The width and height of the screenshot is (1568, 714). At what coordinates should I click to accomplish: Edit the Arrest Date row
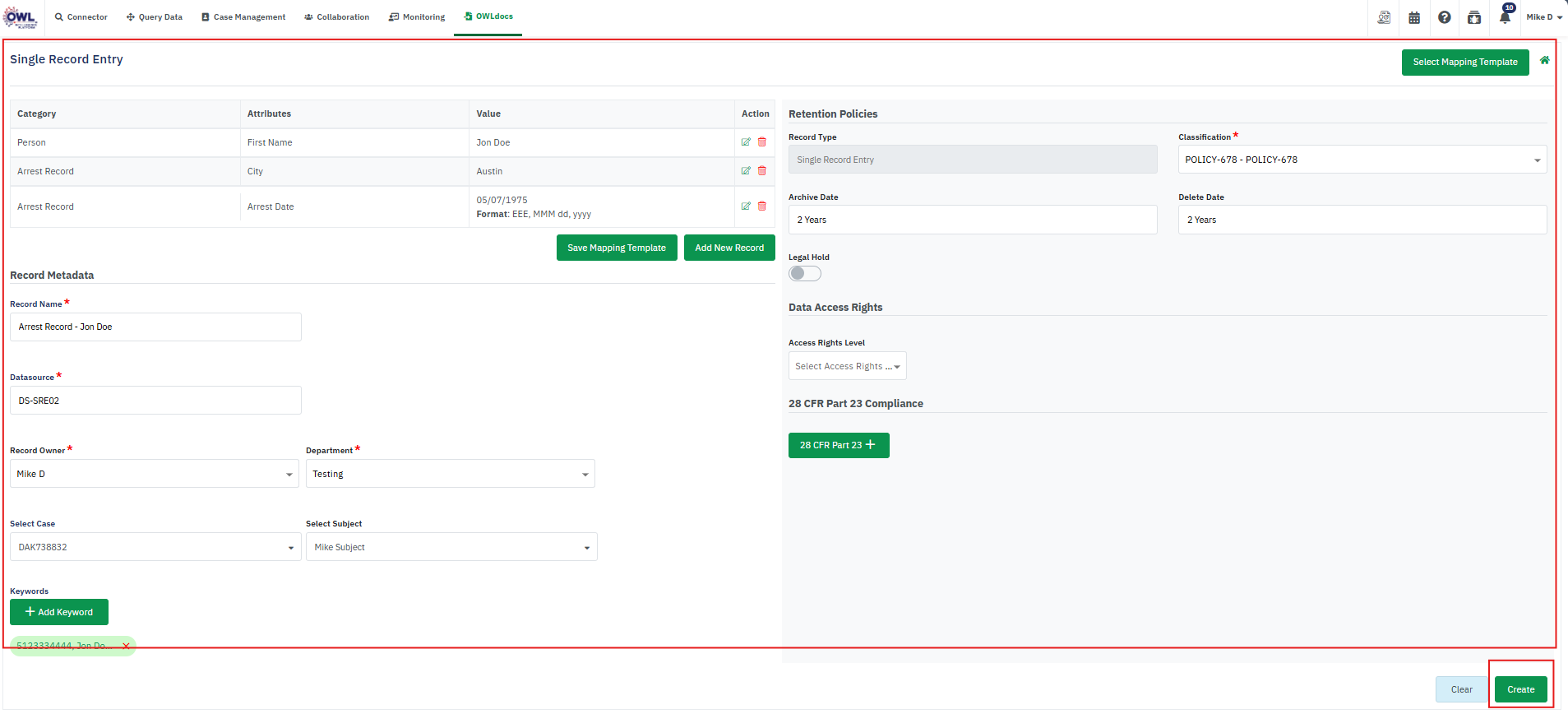(x=746, y=206)
